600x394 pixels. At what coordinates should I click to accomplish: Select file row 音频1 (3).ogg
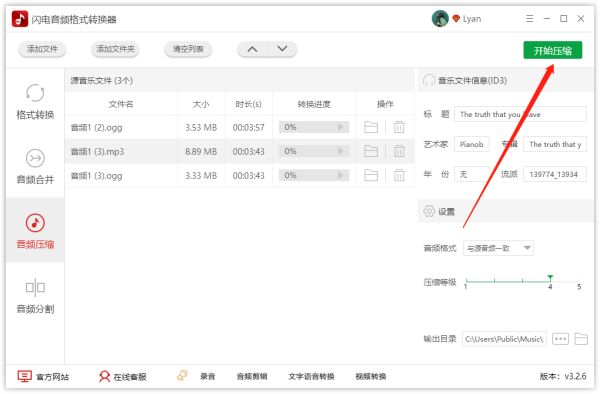tap(240, 175)
